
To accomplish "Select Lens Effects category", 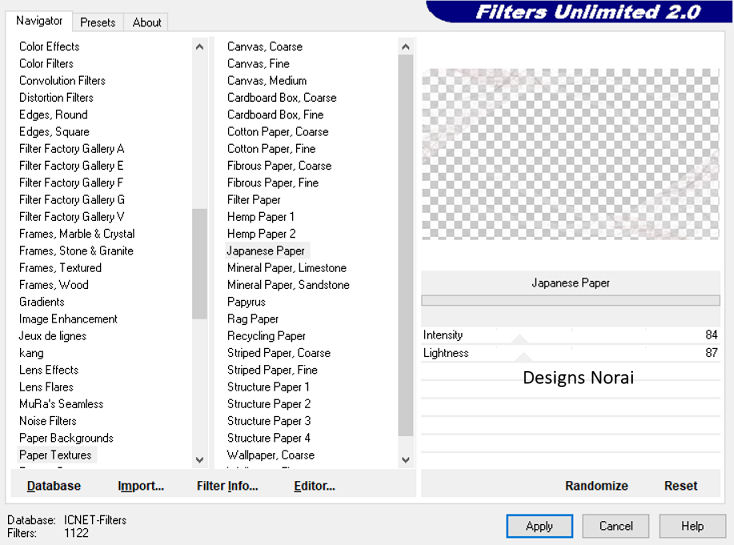I will [x=49, y=370].
